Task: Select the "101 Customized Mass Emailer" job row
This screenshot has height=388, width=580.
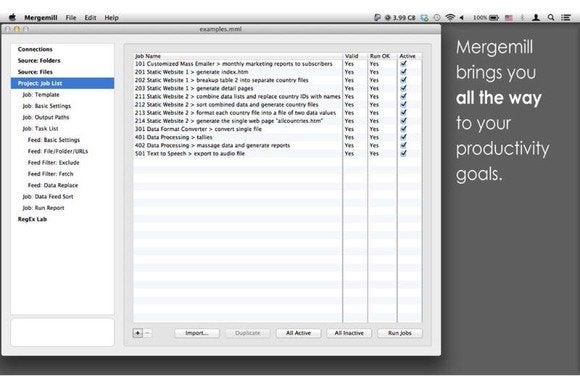Action: (x=277, y=64)
